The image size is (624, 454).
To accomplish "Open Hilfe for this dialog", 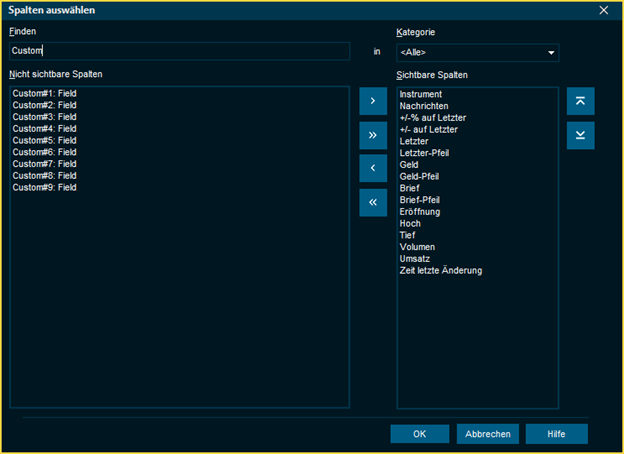I will pos(558,434).
